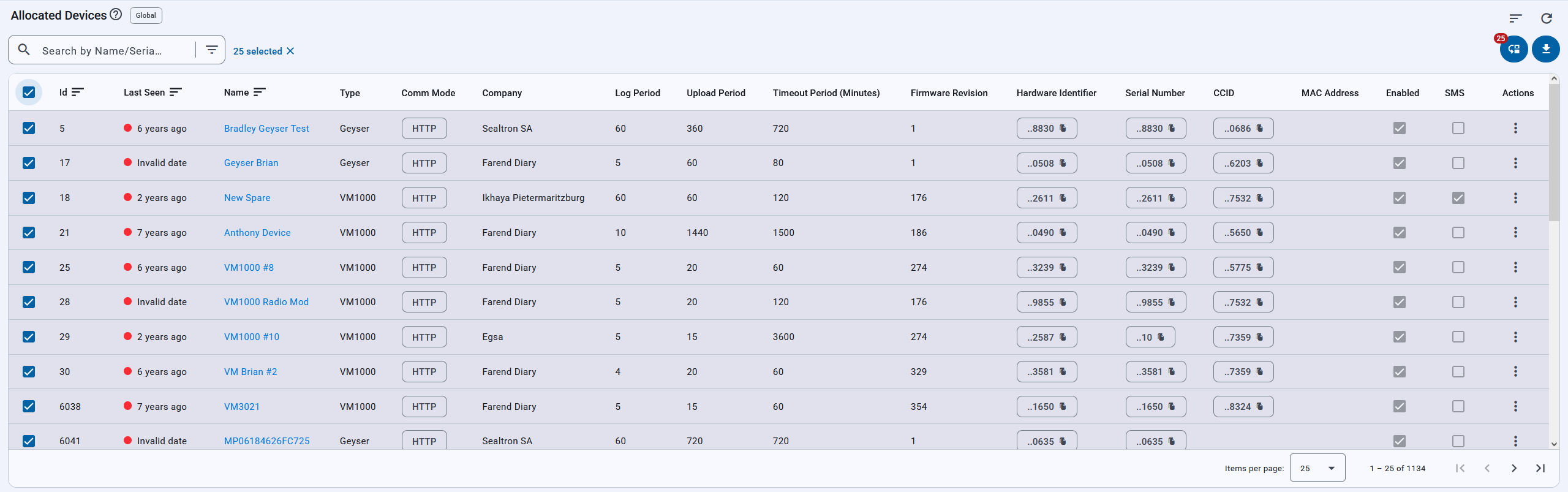
Task: Toggle SMS checkbox for Anthony Device
Action: tap(1458, 233)
